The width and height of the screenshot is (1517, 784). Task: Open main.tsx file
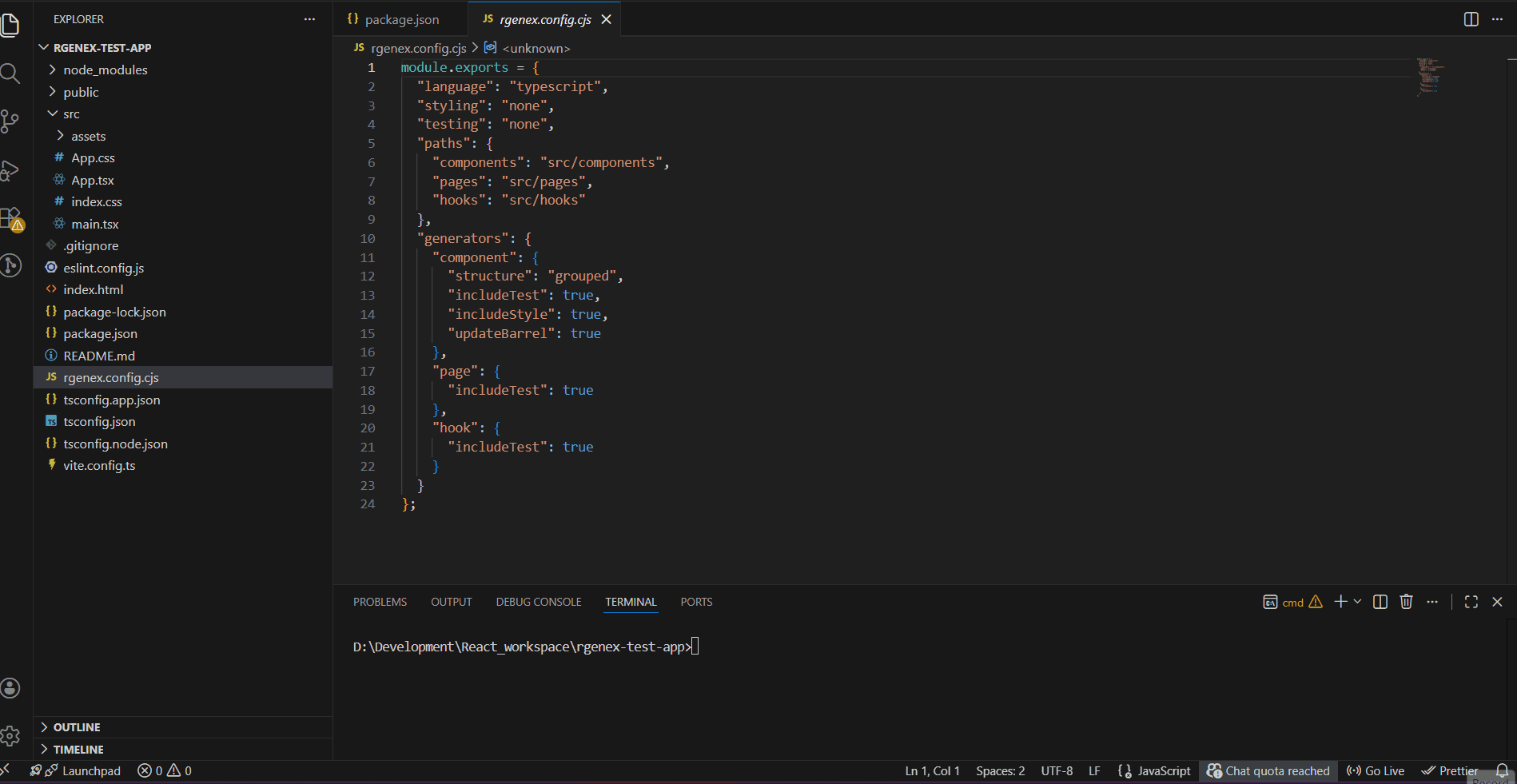coord(183,224)
